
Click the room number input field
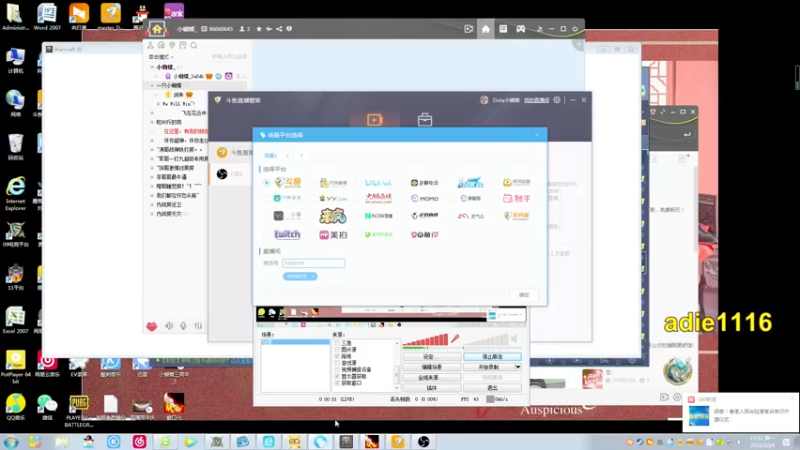point(313,263)
